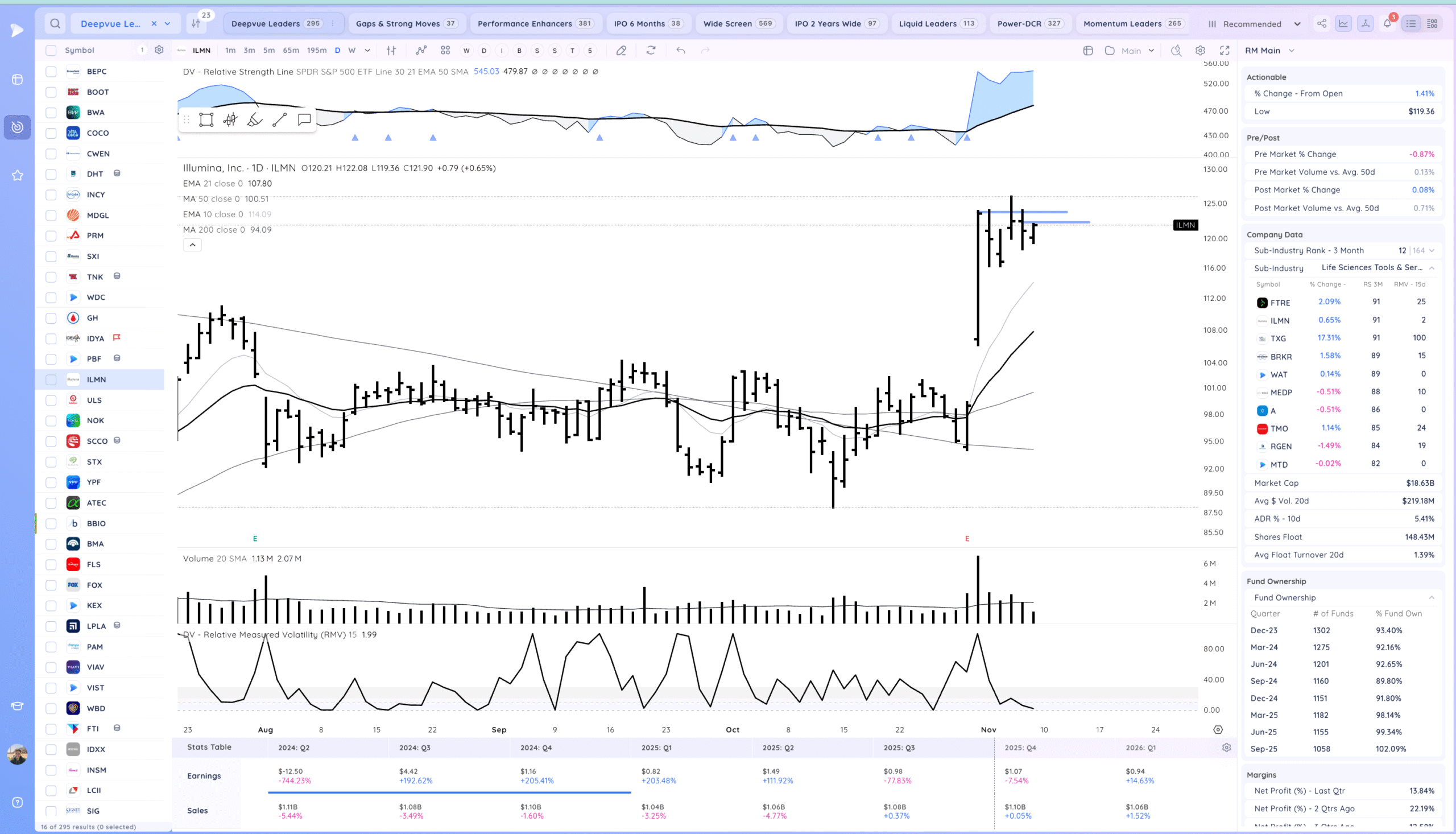The width and height of the screenshot is (1456, 834).
Task: Check the COCO symbol checkbox
Action: (x=51, y=133)
